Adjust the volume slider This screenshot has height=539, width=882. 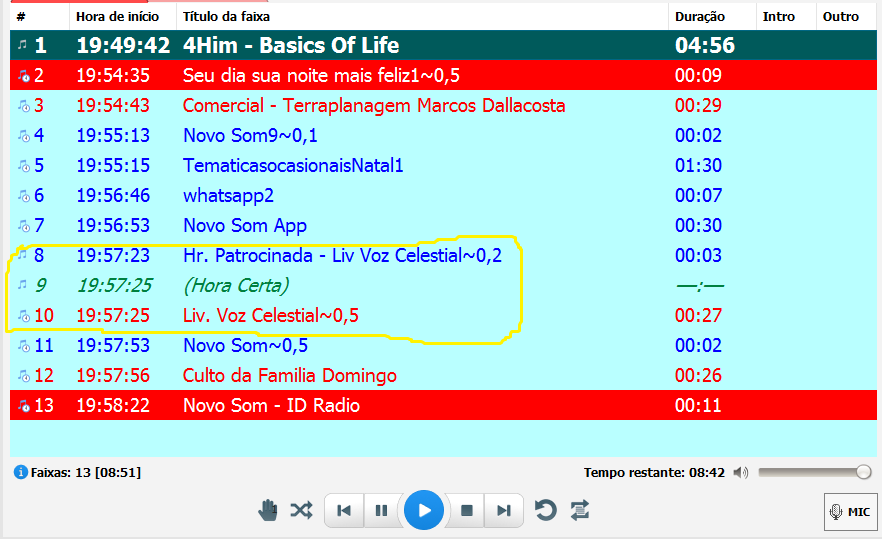pos(814,472)
